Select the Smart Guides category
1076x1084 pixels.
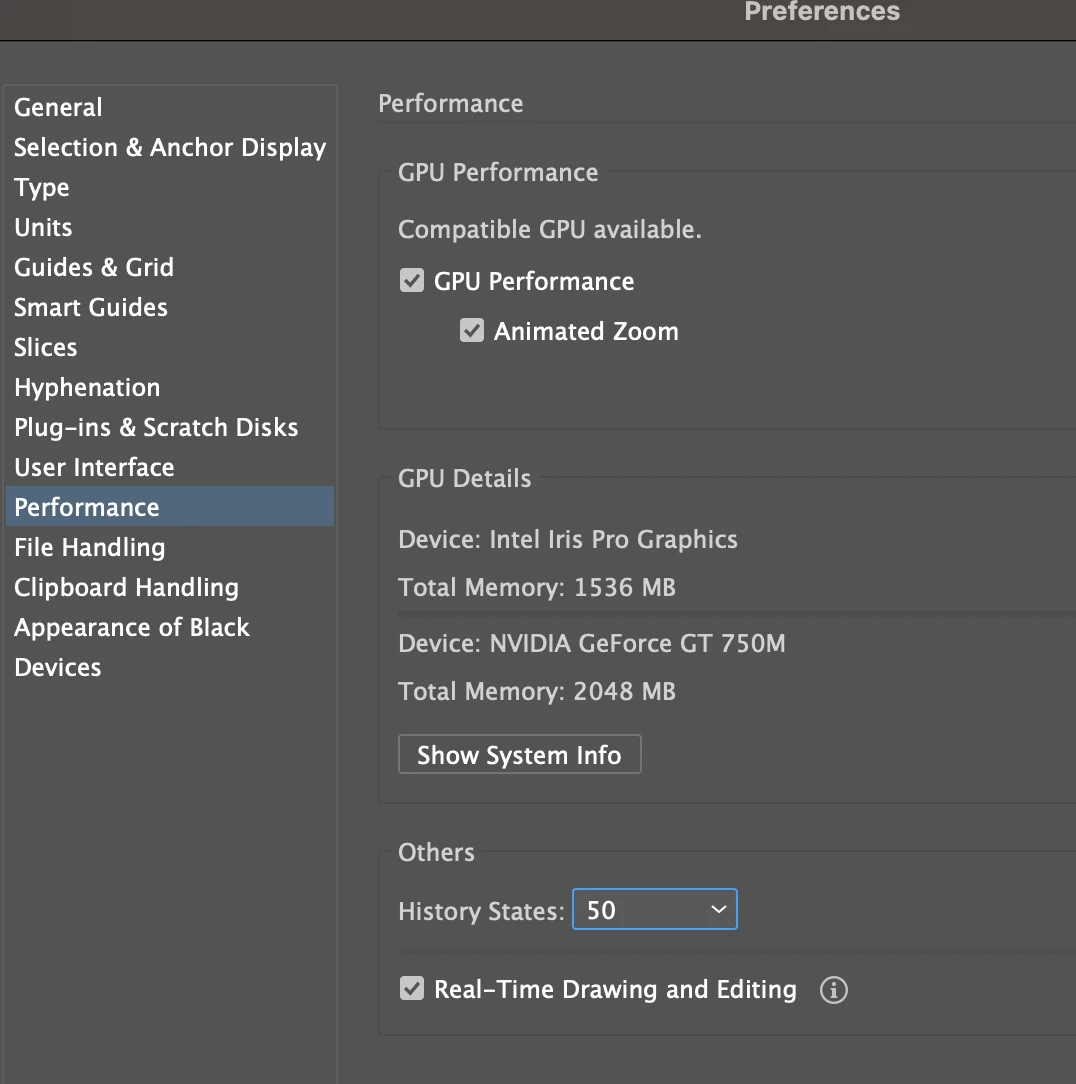91,307
